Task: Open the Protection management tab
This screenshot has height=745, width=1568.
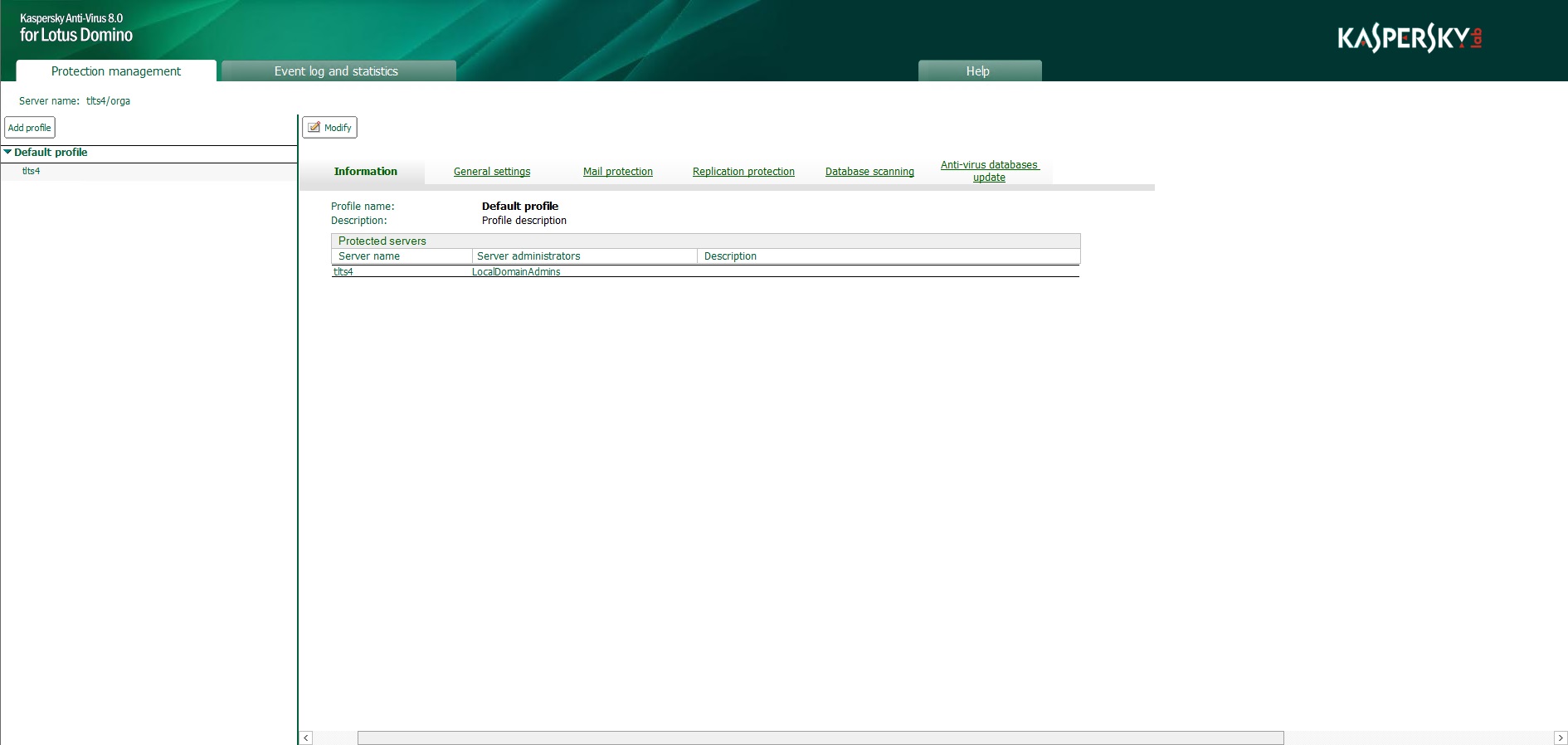Action: 116,71
